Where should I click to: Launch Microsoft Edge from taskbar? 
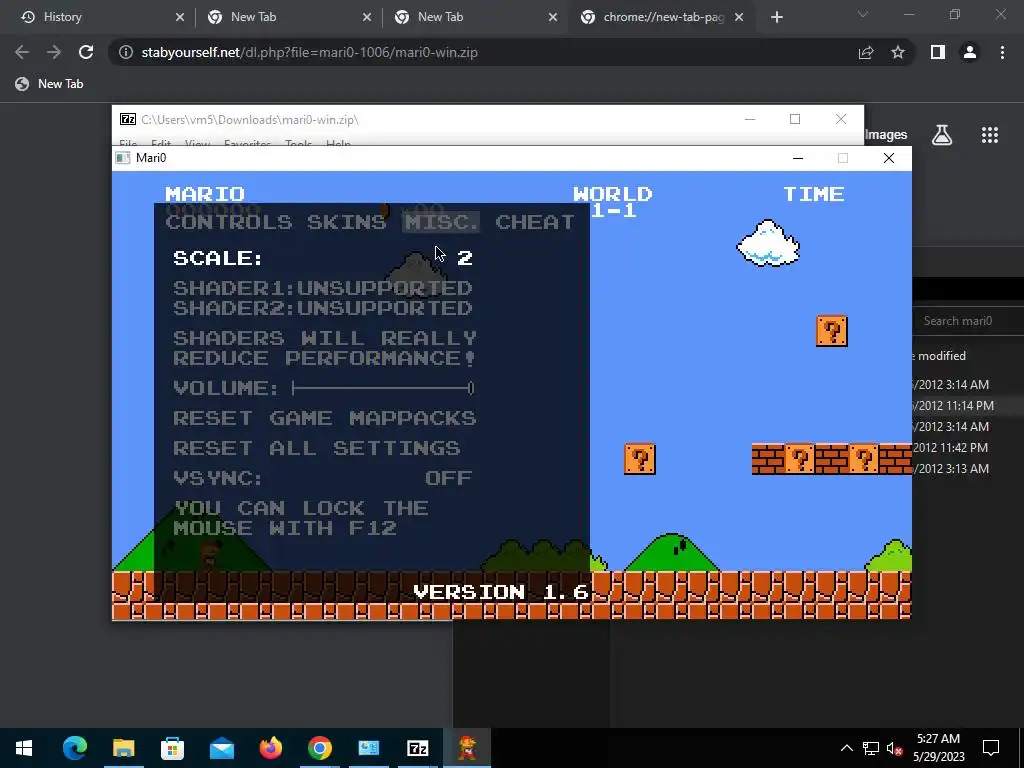pos(74,748)
